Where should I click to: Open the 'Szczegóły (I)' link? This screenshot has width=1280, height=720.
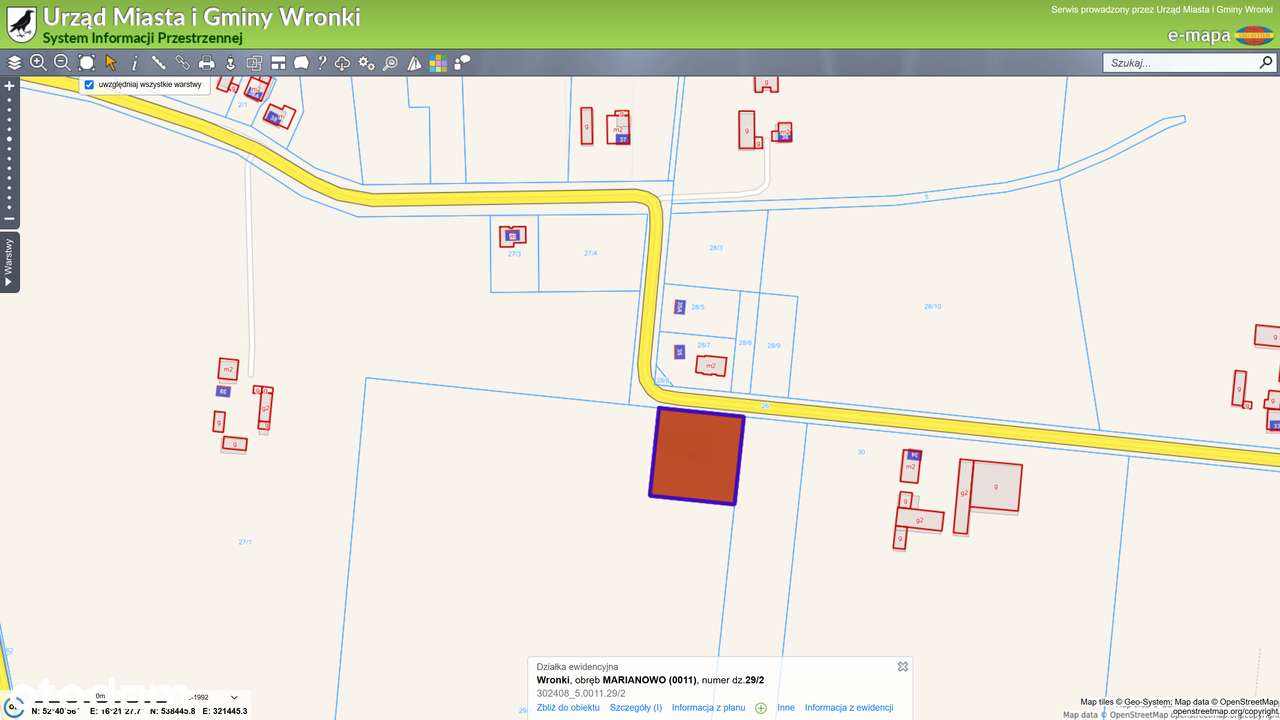pos(636,708)
